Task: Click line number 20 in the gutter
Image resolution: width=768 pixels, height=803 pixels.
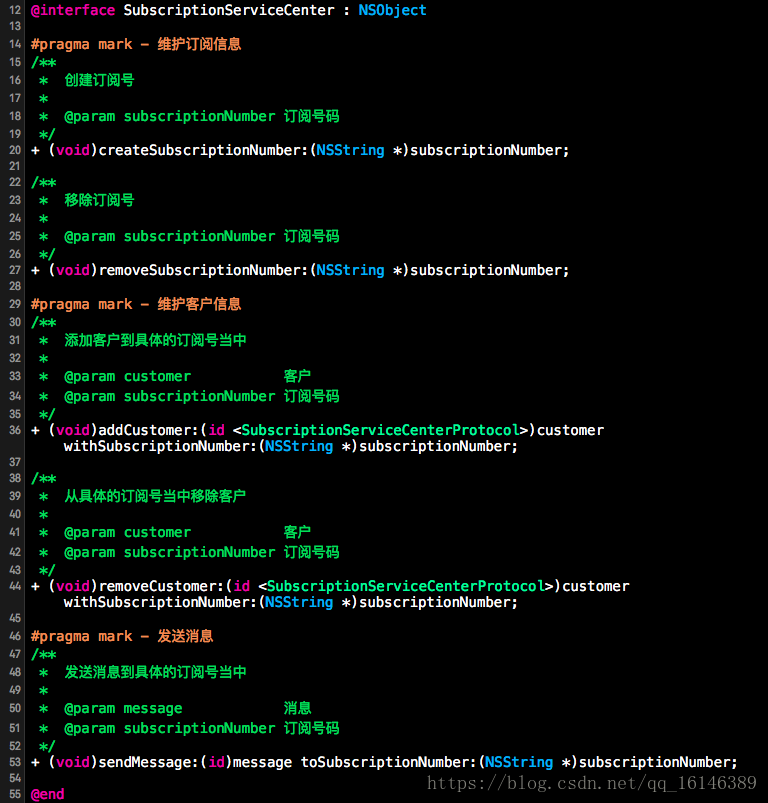Action: pyautogui.click(x=15, y=150)
